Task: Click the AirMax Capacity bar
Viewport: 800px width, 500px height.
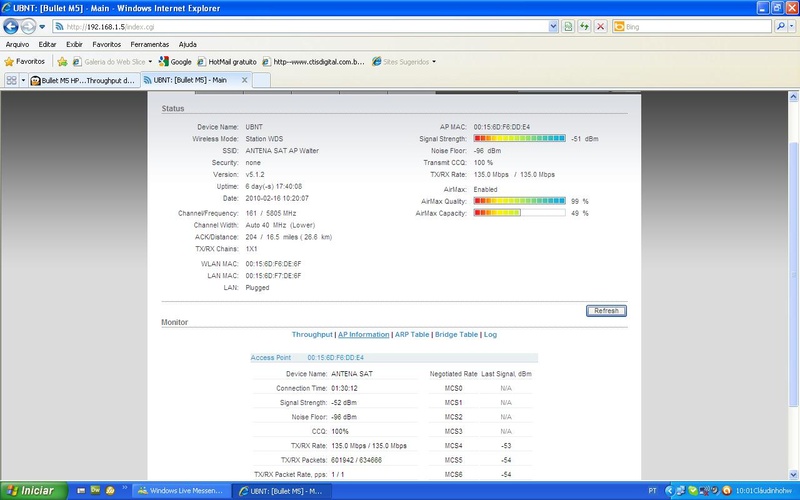Action: click(519, 213)
